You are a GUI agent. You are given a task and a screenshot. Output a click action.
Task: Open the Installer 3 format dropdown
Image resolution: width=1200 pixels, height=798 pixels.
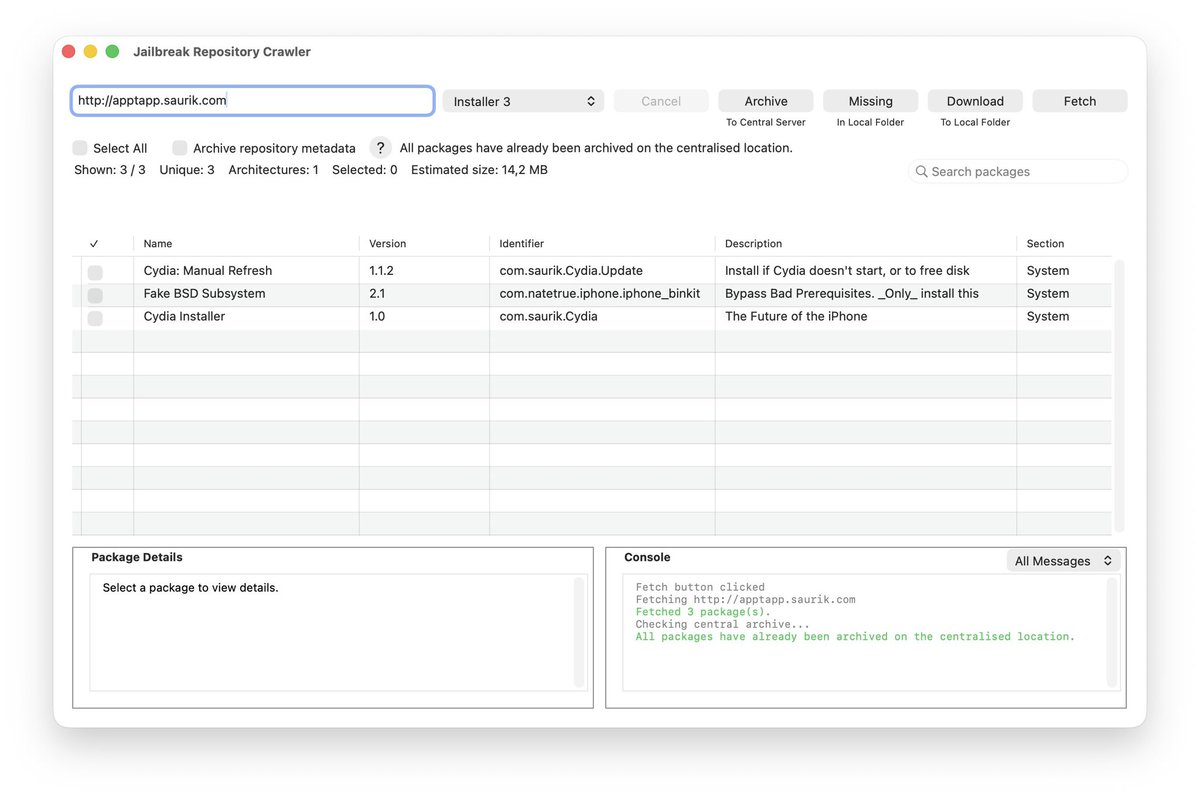click(x=523, y=101)
